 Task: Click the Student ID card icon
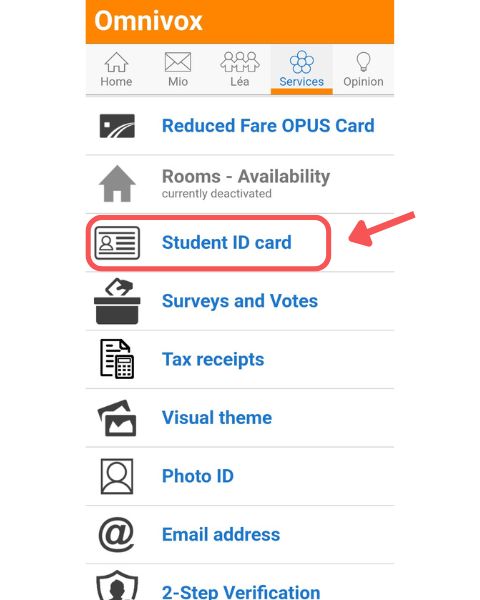[117, 243]
